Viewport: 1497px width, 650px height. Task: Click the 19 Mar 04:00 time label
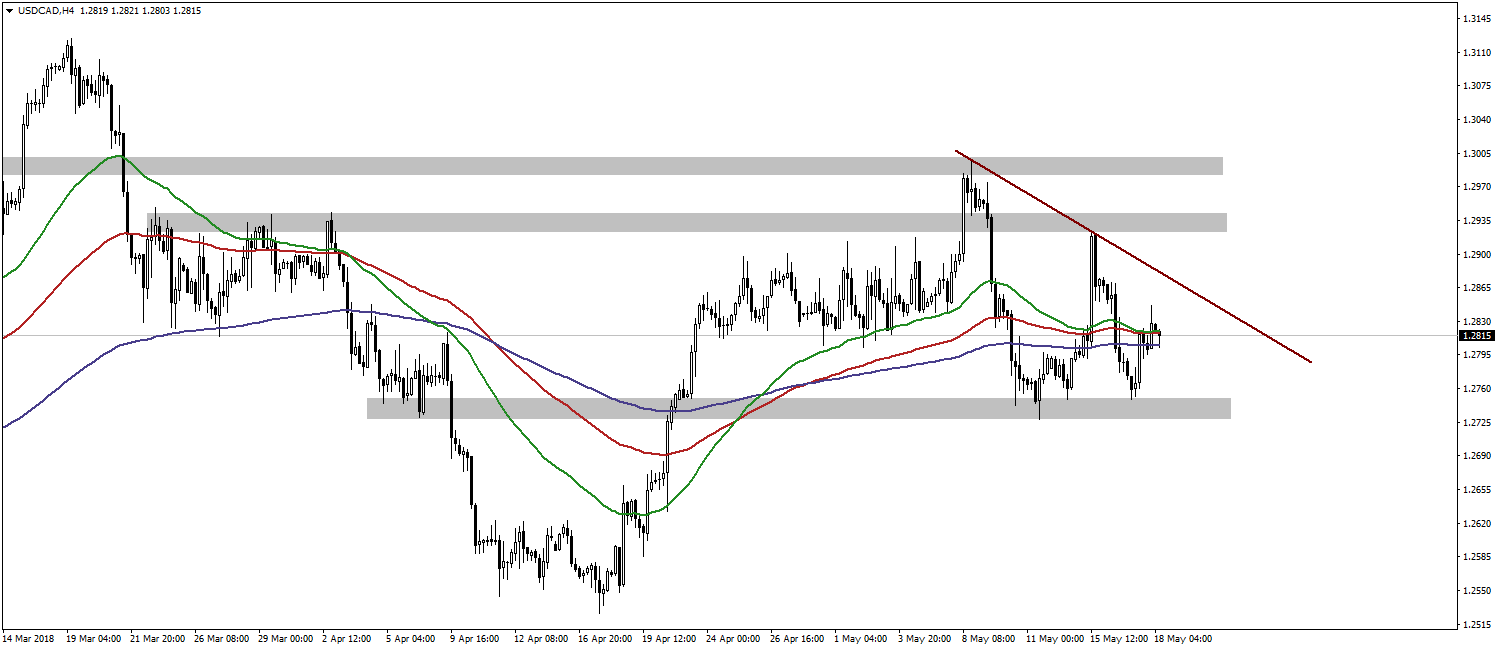click(95, 637)
